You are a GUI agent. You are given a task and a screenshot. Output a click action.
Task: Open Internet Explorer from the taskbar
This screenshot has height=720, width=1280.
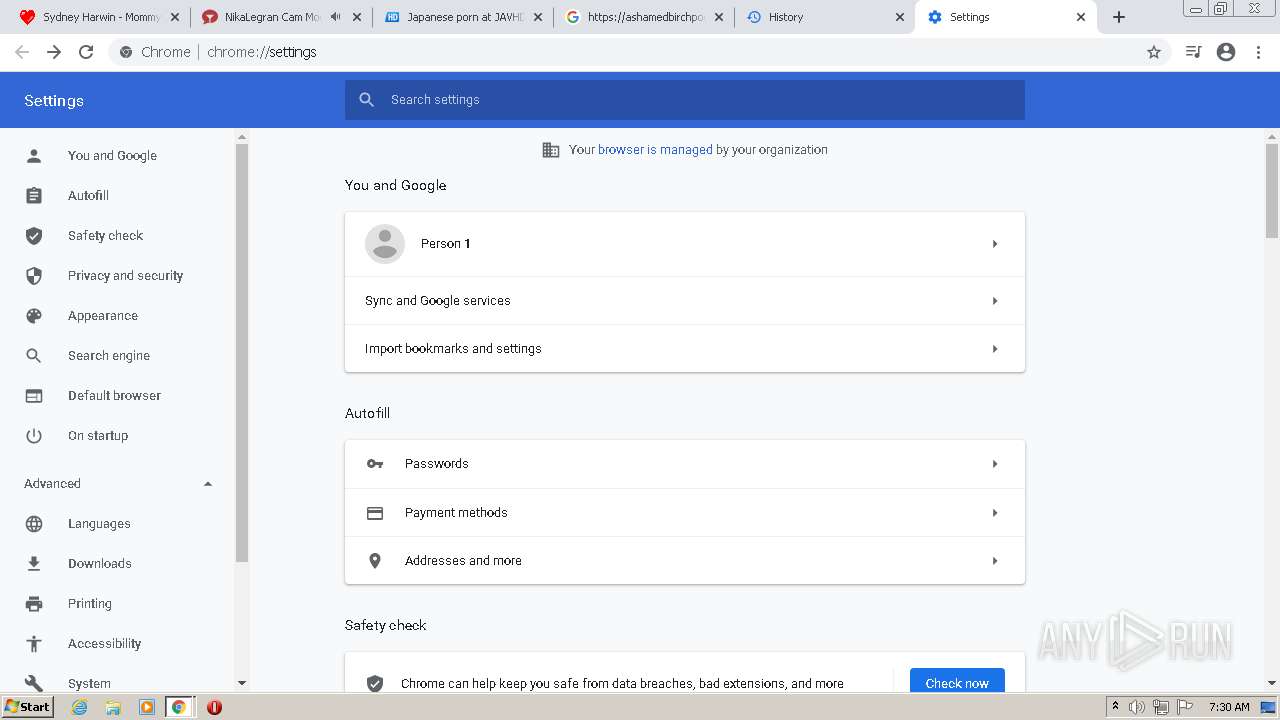(x=80, y=707)
